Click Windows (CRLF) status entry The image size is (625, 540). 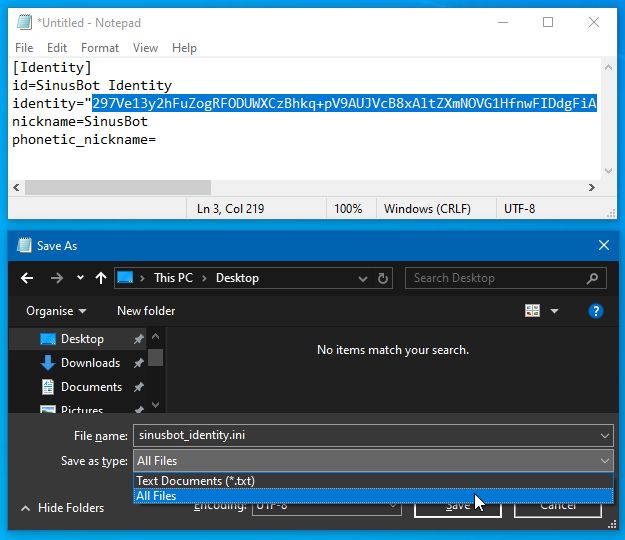(x=427, y=208)
